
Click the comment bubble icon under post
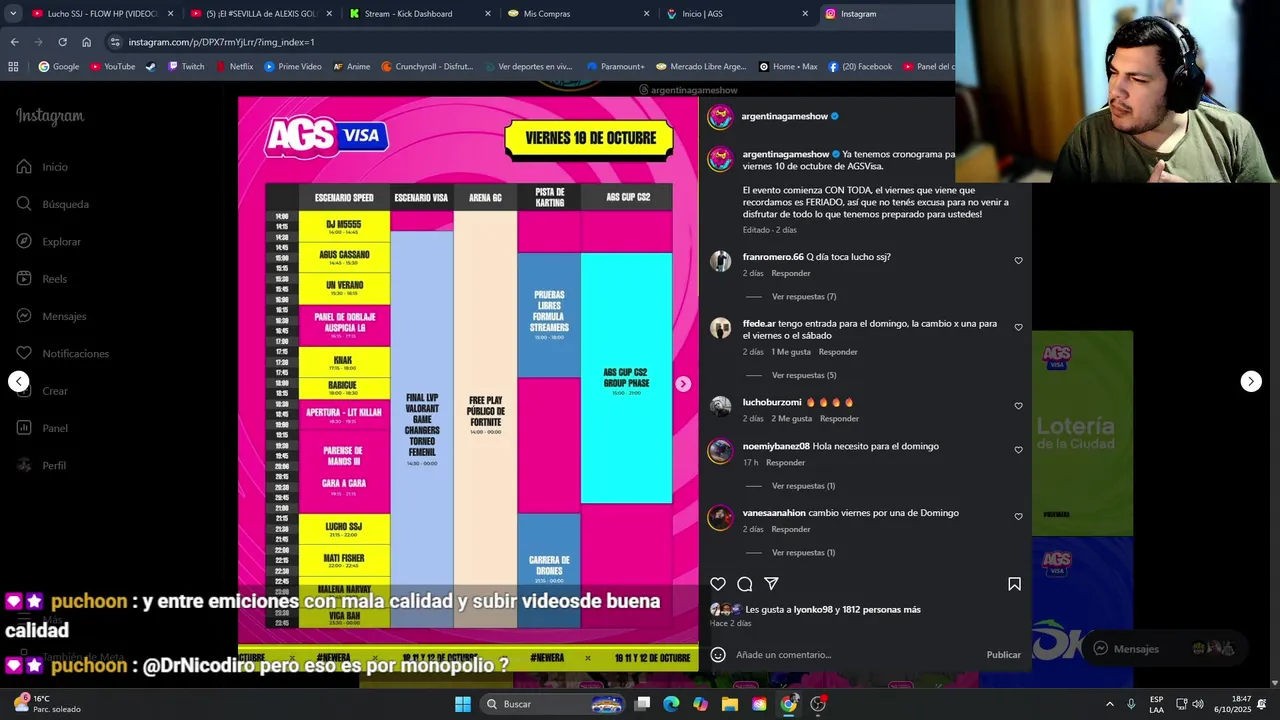pos(744,584)
